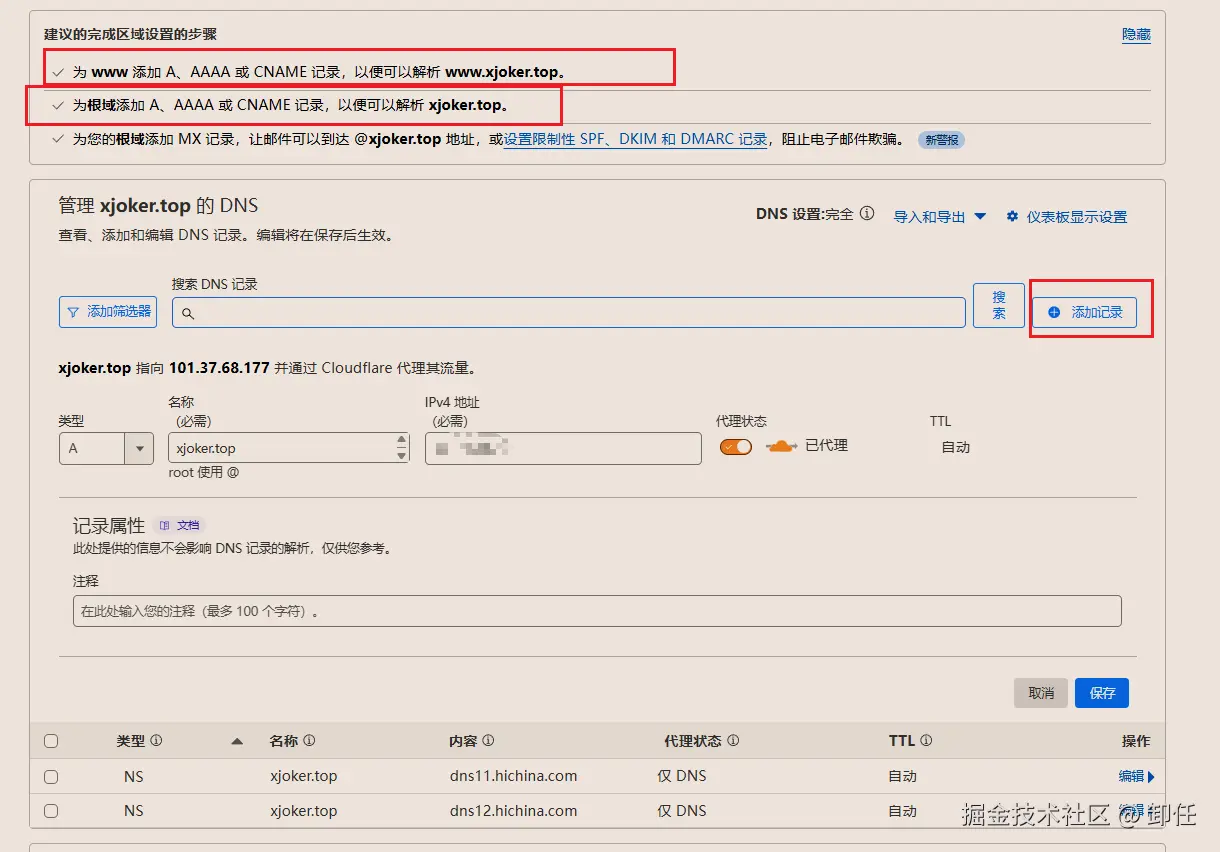This screenshot has width=1220, height=852.
Task: Click the 已代理 status label
Action: pyautogui.click(x=826, y=446)
